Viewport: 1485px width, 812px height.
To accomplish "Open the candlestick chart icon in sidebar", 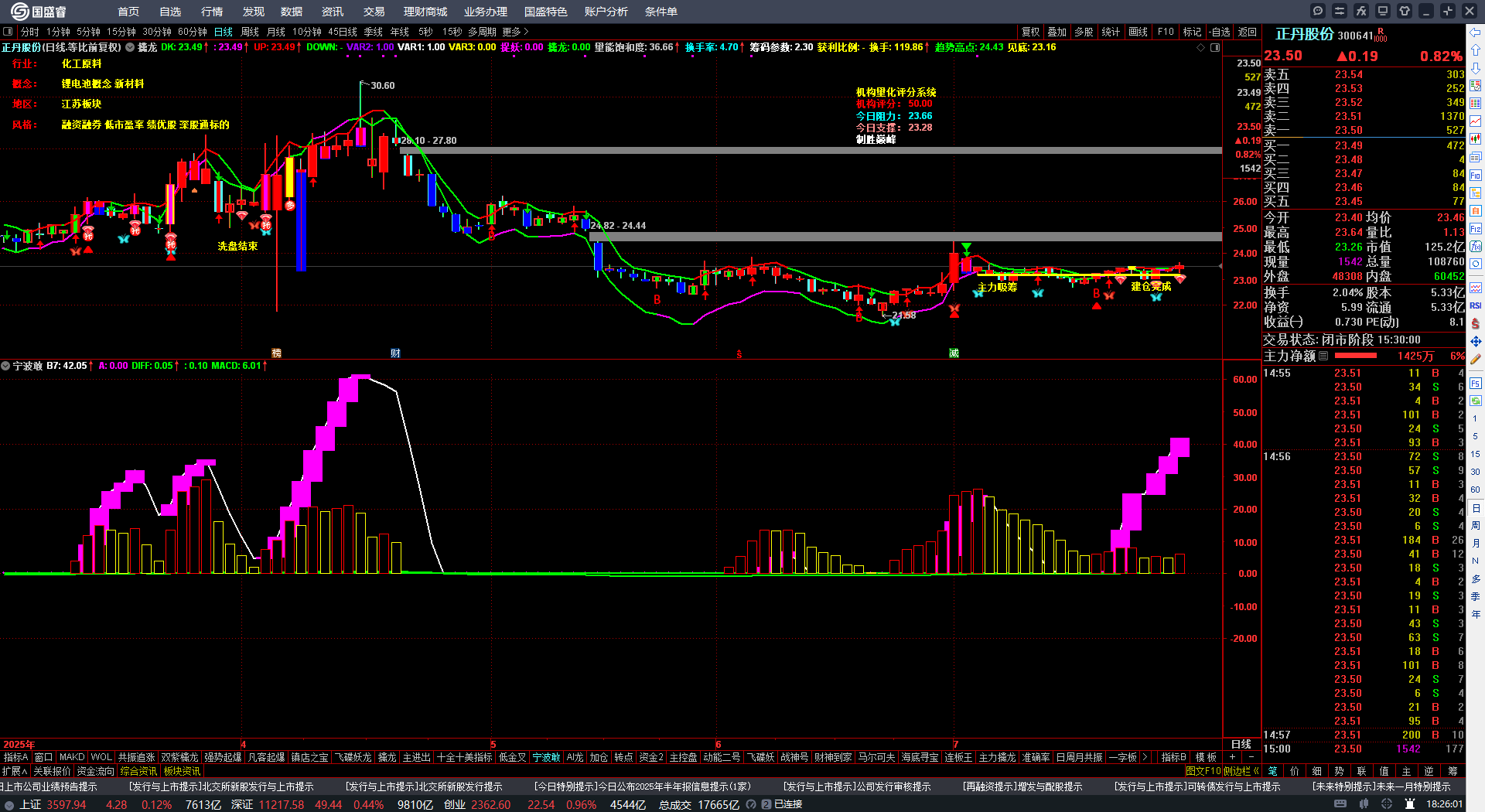I will point(1476,139).
